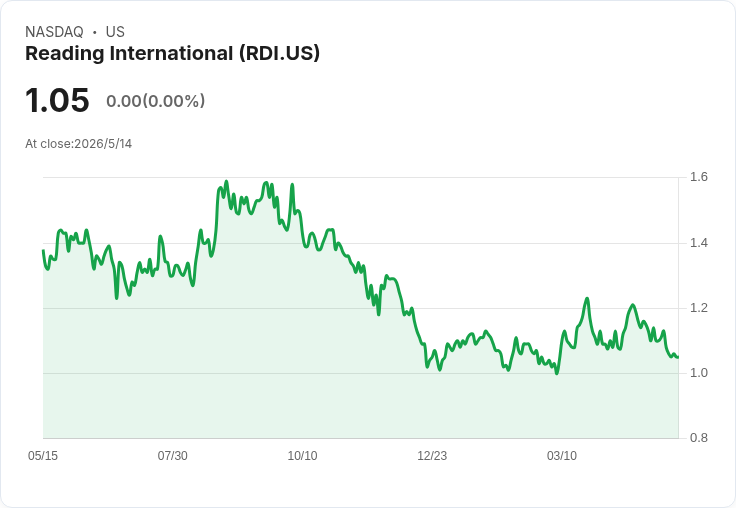Click the 0.8 y-axis price label
This screenshot has height=508, width=736.
(x=698, y=438)
